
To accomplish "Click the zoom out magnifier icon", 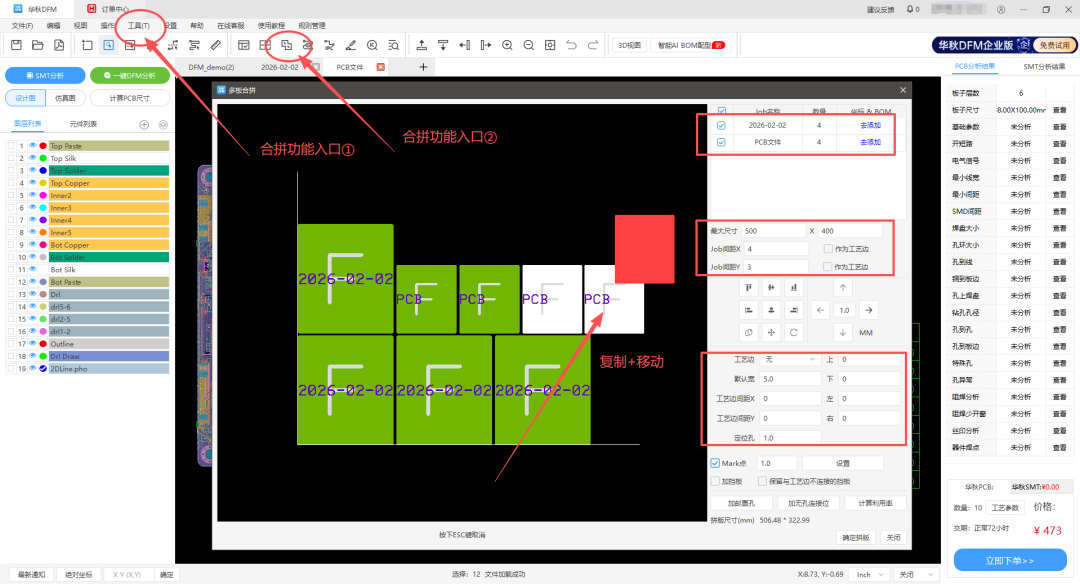I will coord(528,45).
